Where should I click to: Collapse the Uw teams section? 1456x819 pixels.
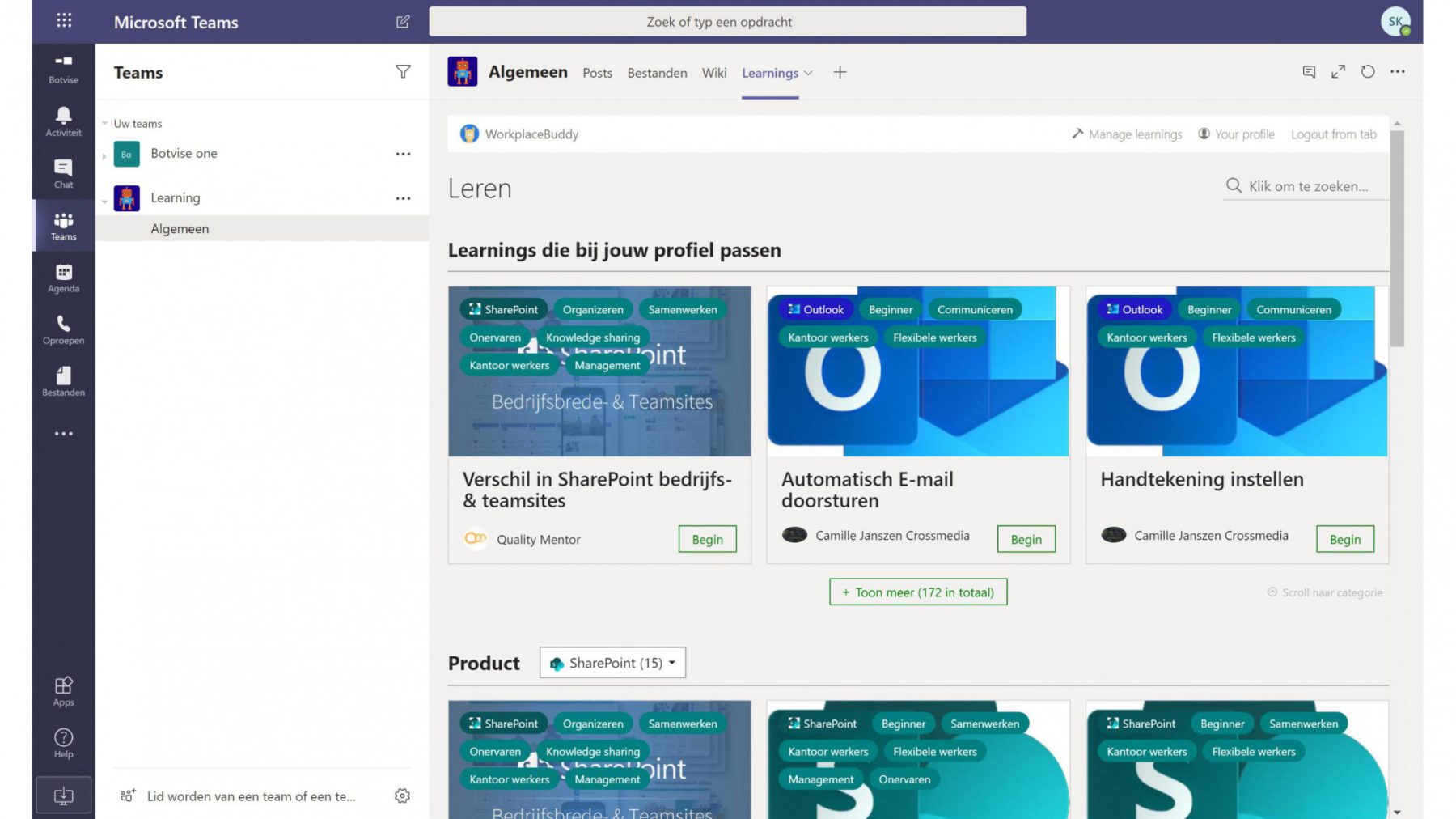click(104, 124)
